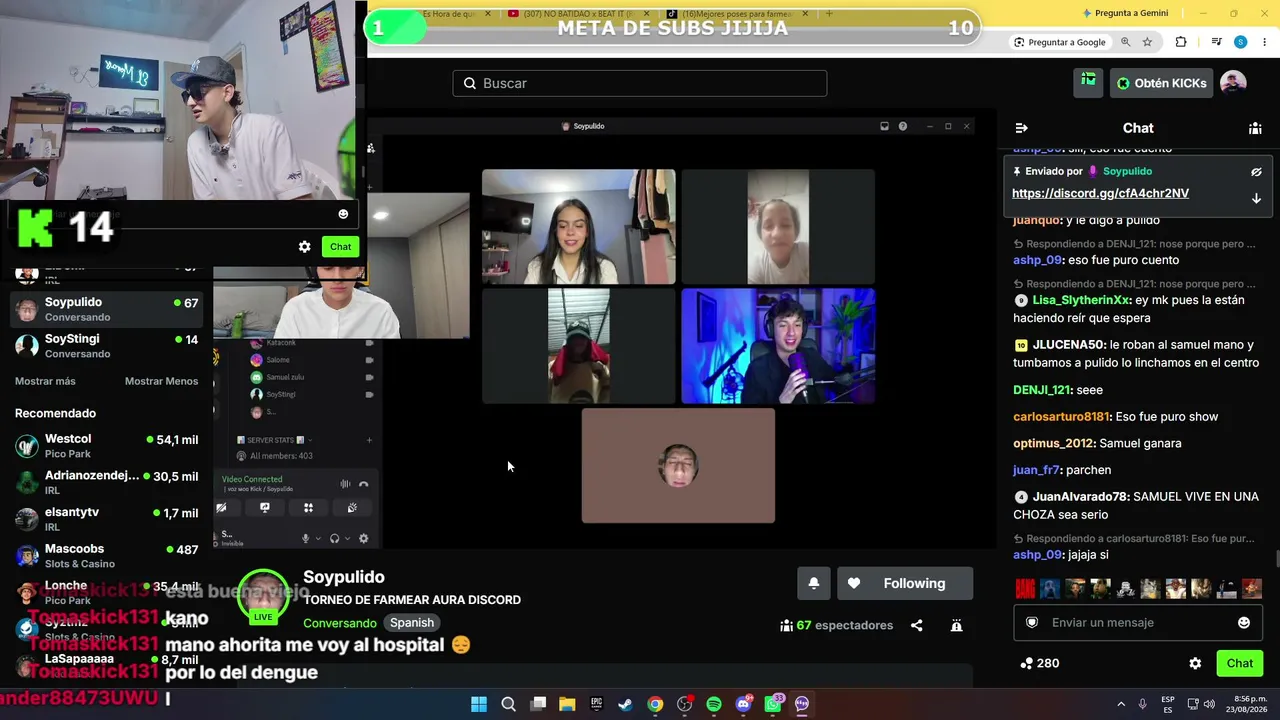Click Mostrar más in sidebar

tap(45, 381)
